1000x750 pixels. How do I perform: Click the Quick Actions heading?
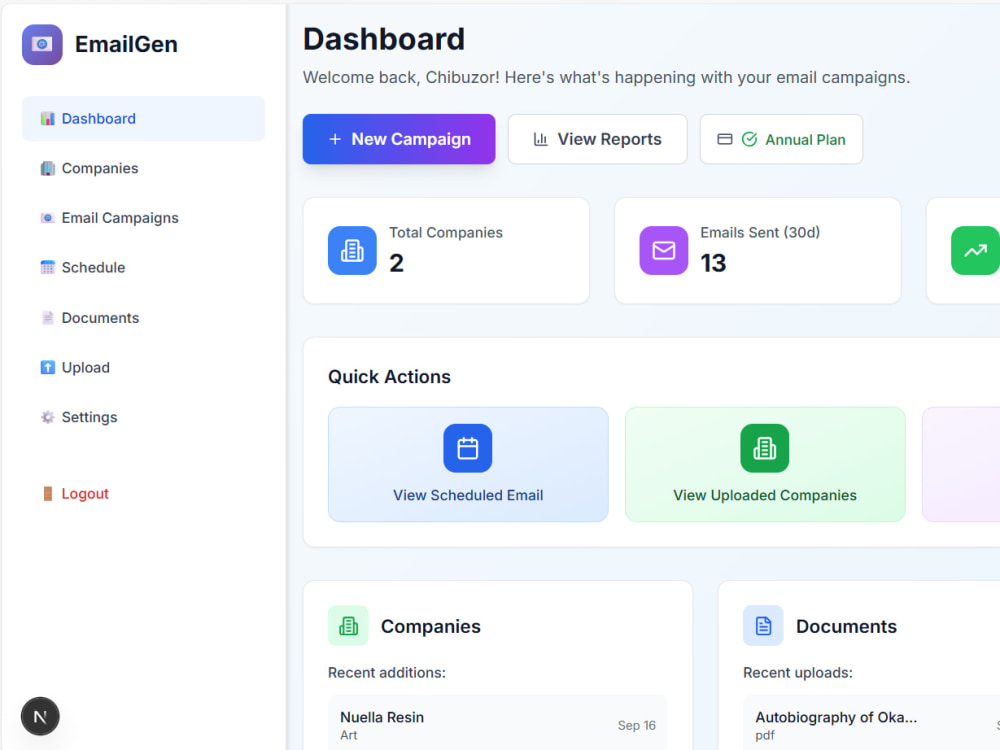pos(389,377)
